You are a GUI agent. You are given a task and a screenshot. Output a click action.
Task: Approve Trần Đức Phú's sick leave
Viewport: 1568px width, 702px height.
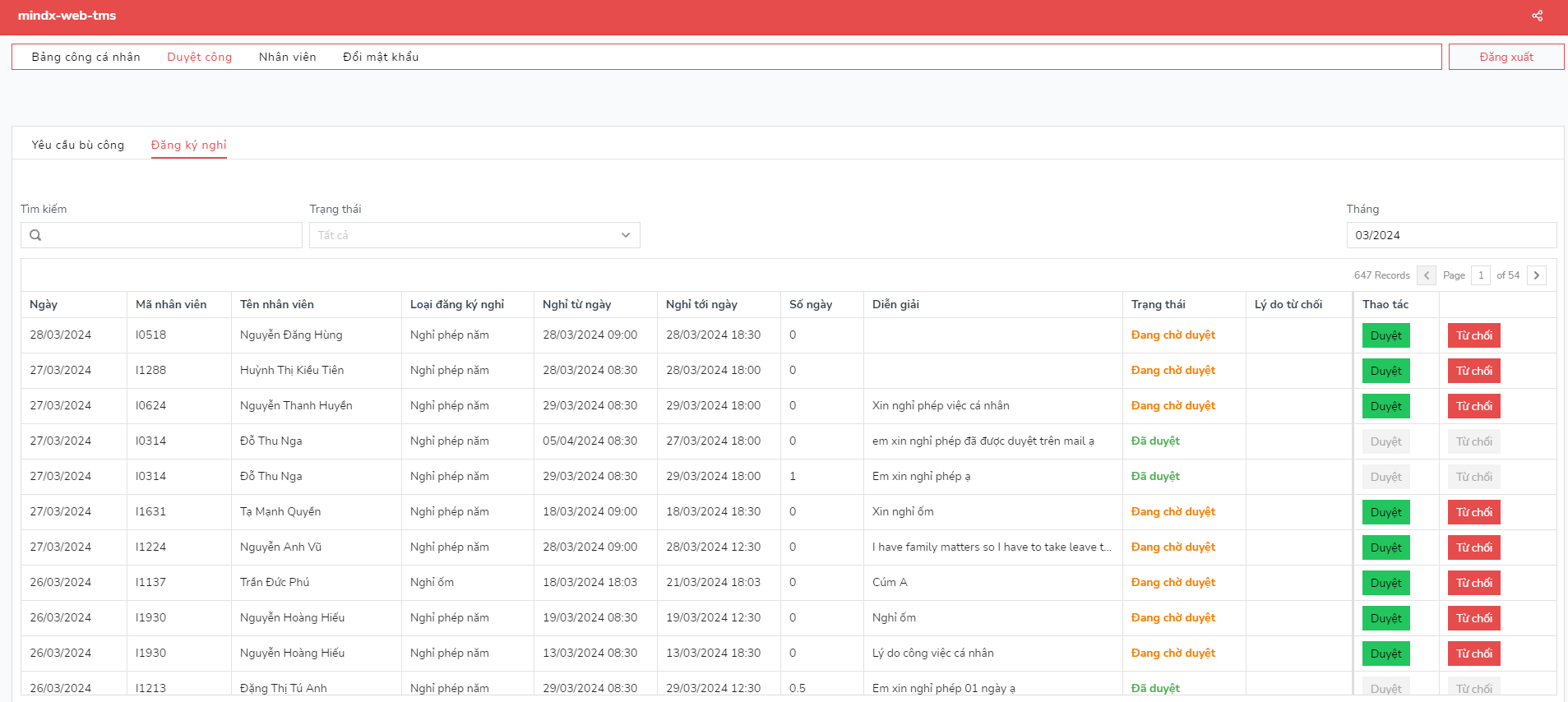coord(1385,583)
